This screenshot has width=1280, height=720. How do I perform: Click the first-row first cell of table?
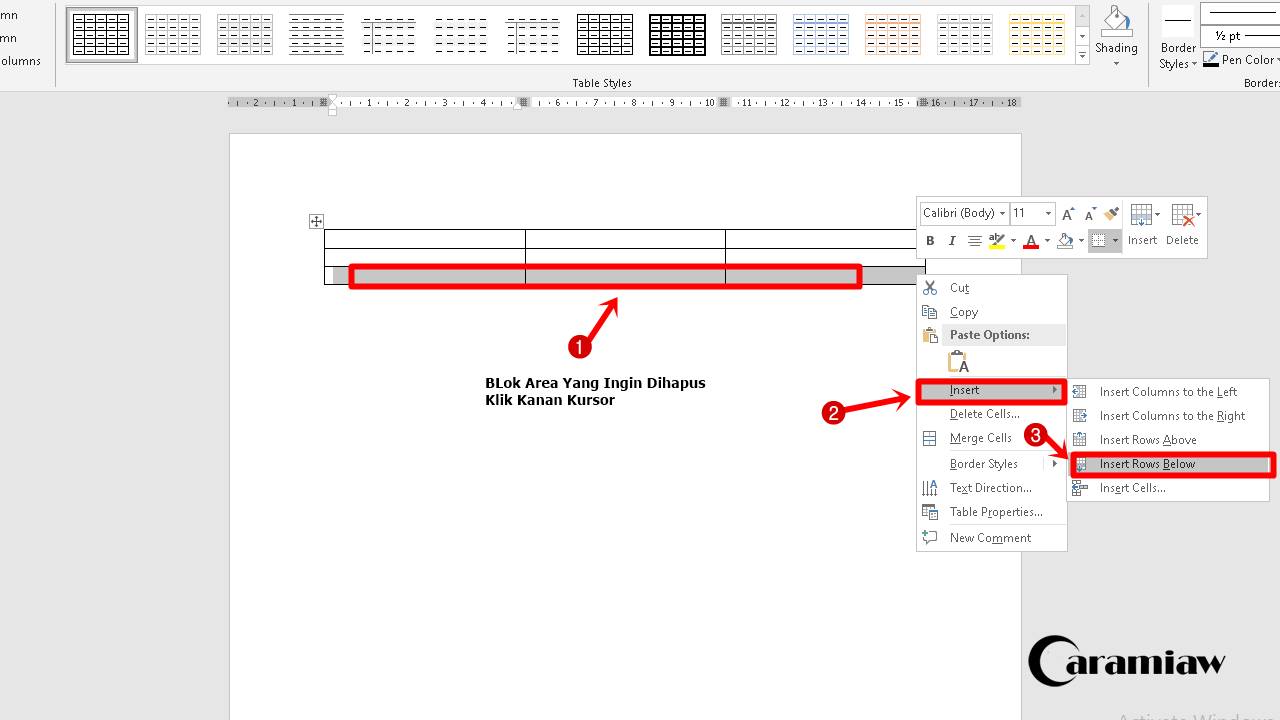point(425,239)
